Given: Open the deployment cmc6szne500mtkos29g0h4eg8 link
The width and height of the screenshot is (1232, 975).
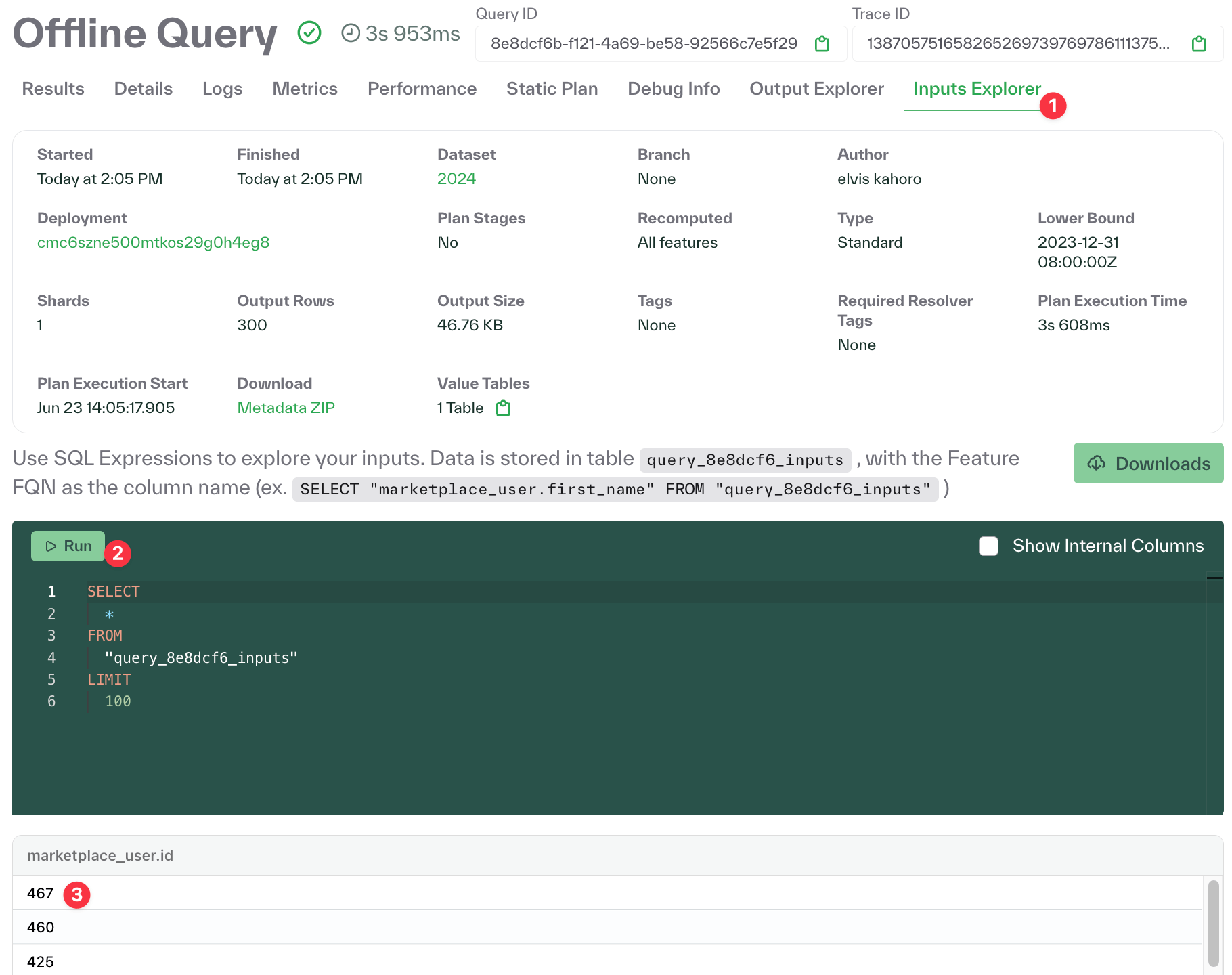Looking at the screenshot, I should point(153,242).
